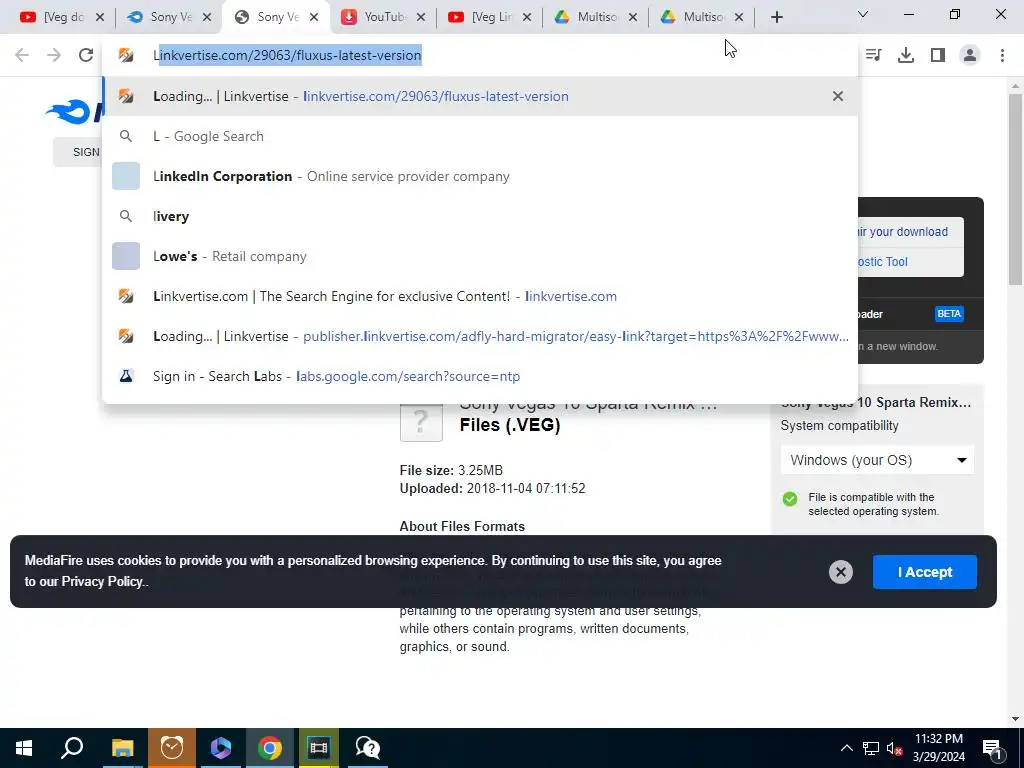Click the BETA badge

(x=949, y=314)
